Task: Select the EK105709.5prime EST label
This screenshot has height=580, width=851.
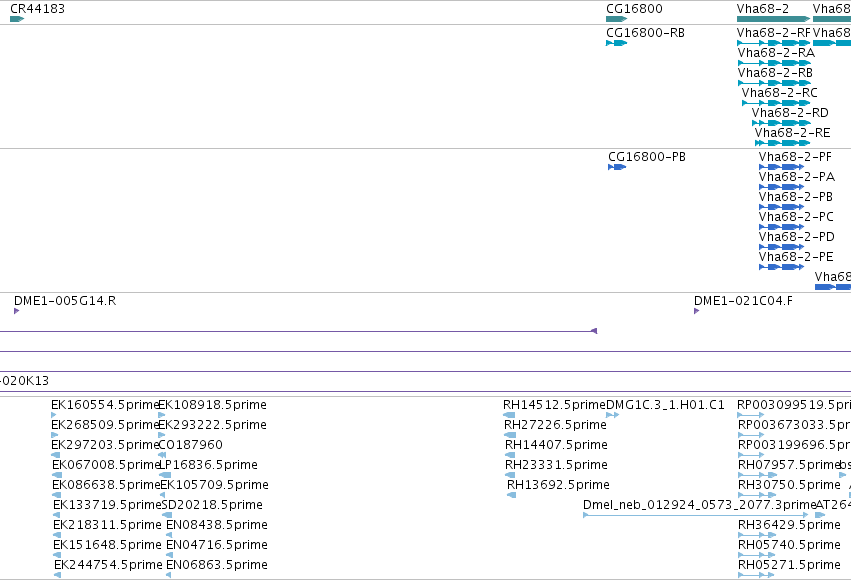Action: click(214, 485)
